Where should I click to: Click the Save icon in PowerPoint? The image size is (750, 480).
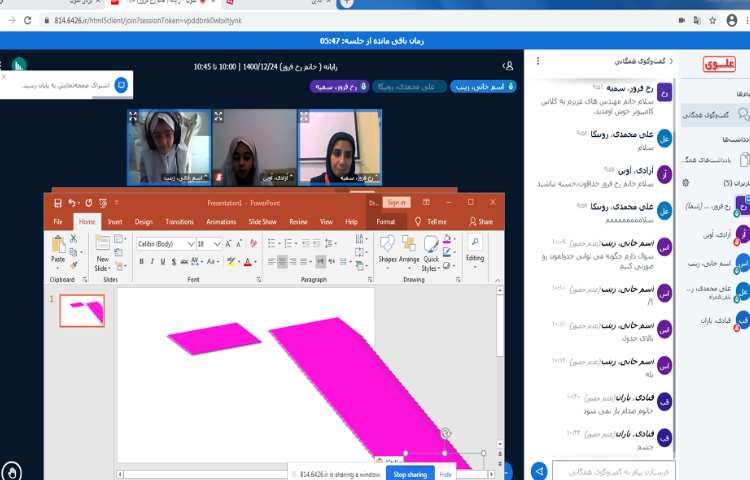[x=58, y=202]
